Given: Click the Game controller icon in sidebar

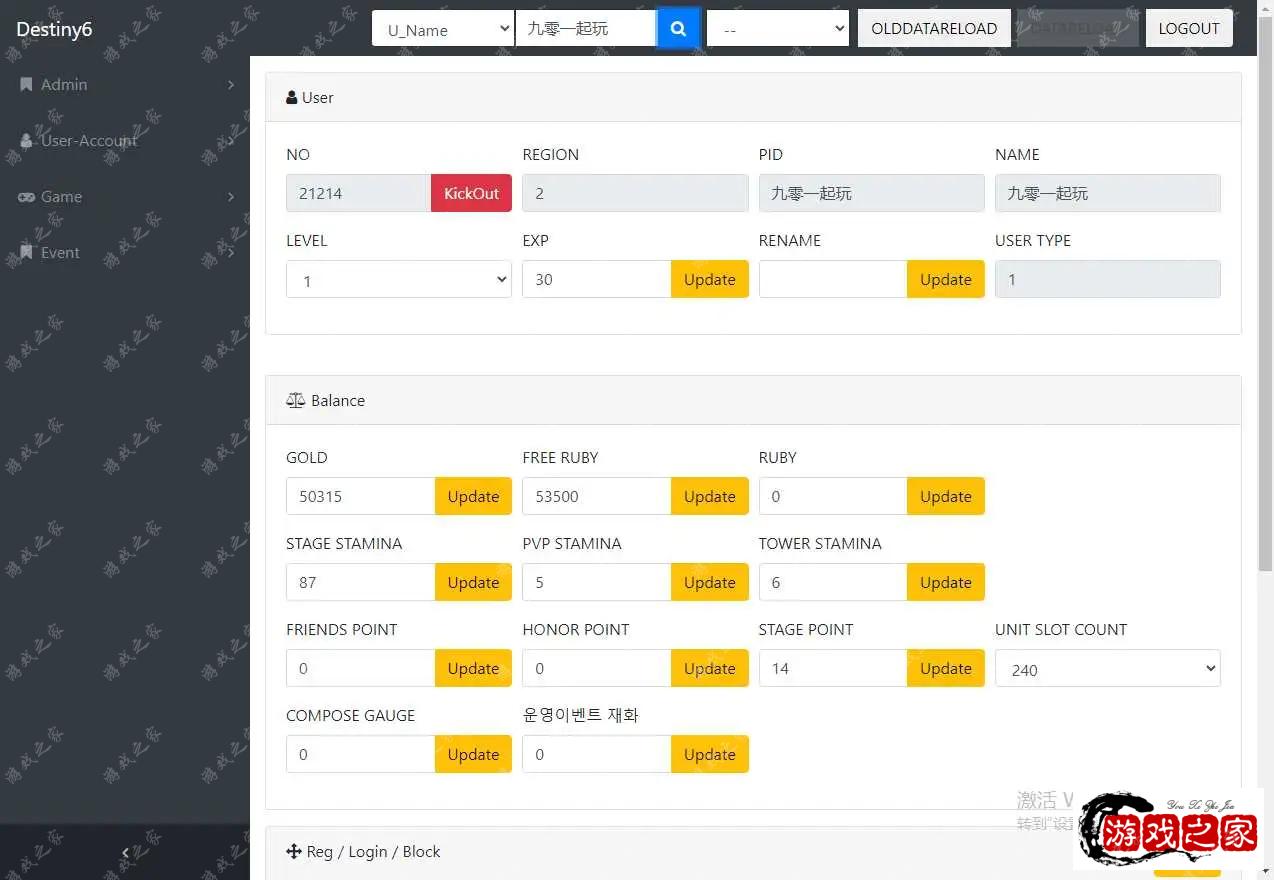Looking at the screenshot, I should click(x=26, y=197).
